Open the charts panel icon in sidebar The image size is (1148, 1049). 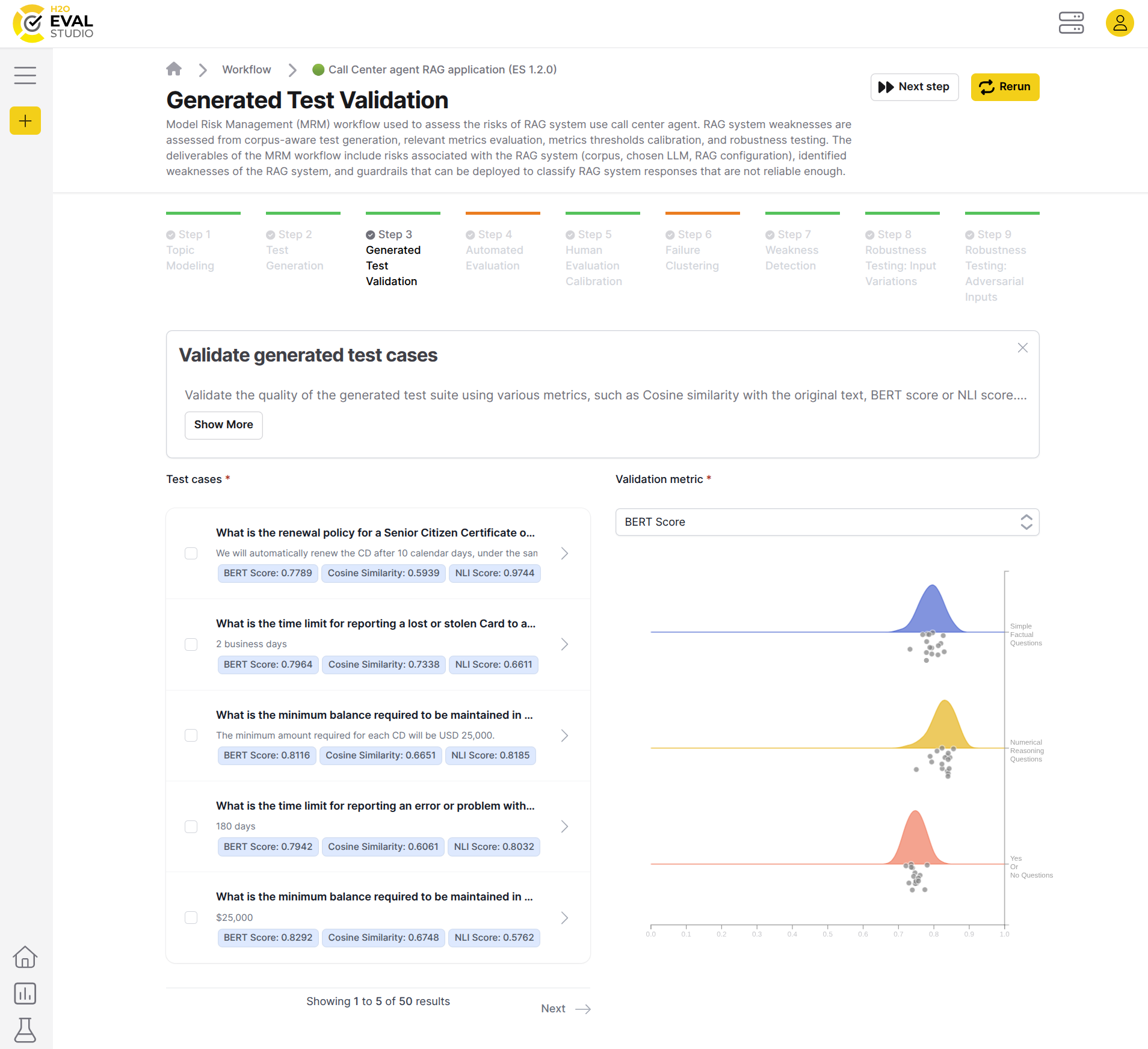[25, 994]
